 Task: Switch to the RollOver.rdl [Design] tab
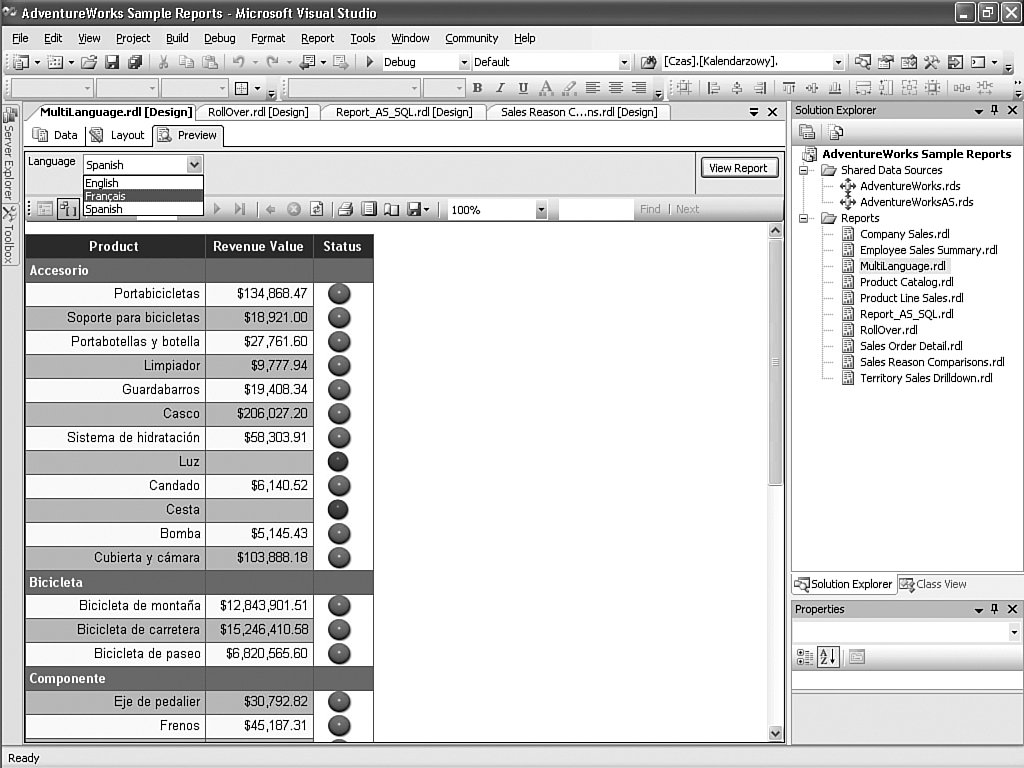pyautogui.click(x=258, y=112)
